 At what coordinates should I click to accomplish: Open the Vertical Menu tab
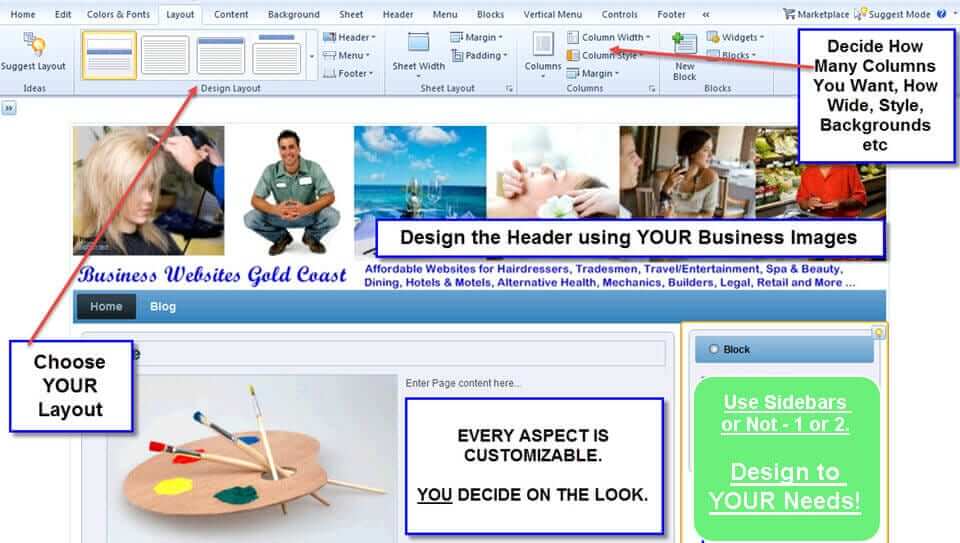[x=553, y=15]
